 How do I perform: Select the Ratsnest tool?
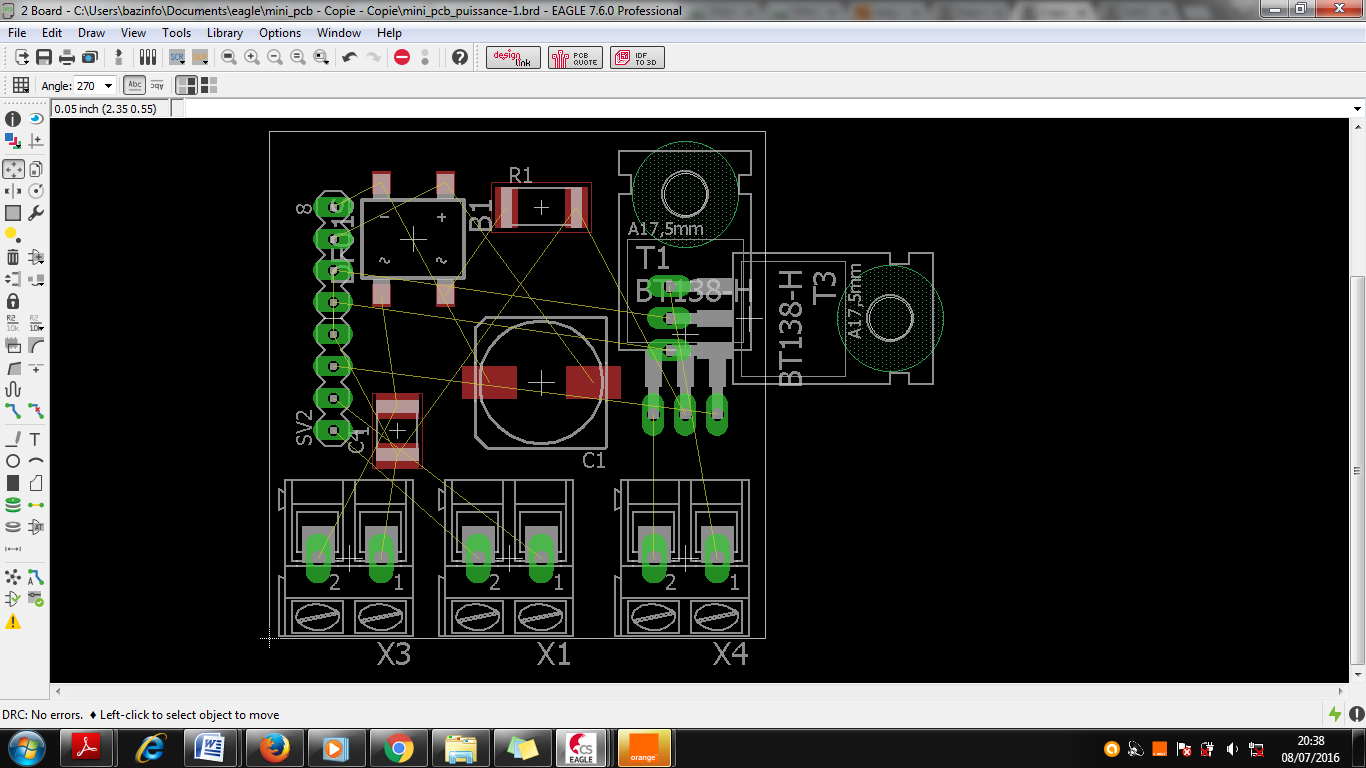(x=13, y=577)
